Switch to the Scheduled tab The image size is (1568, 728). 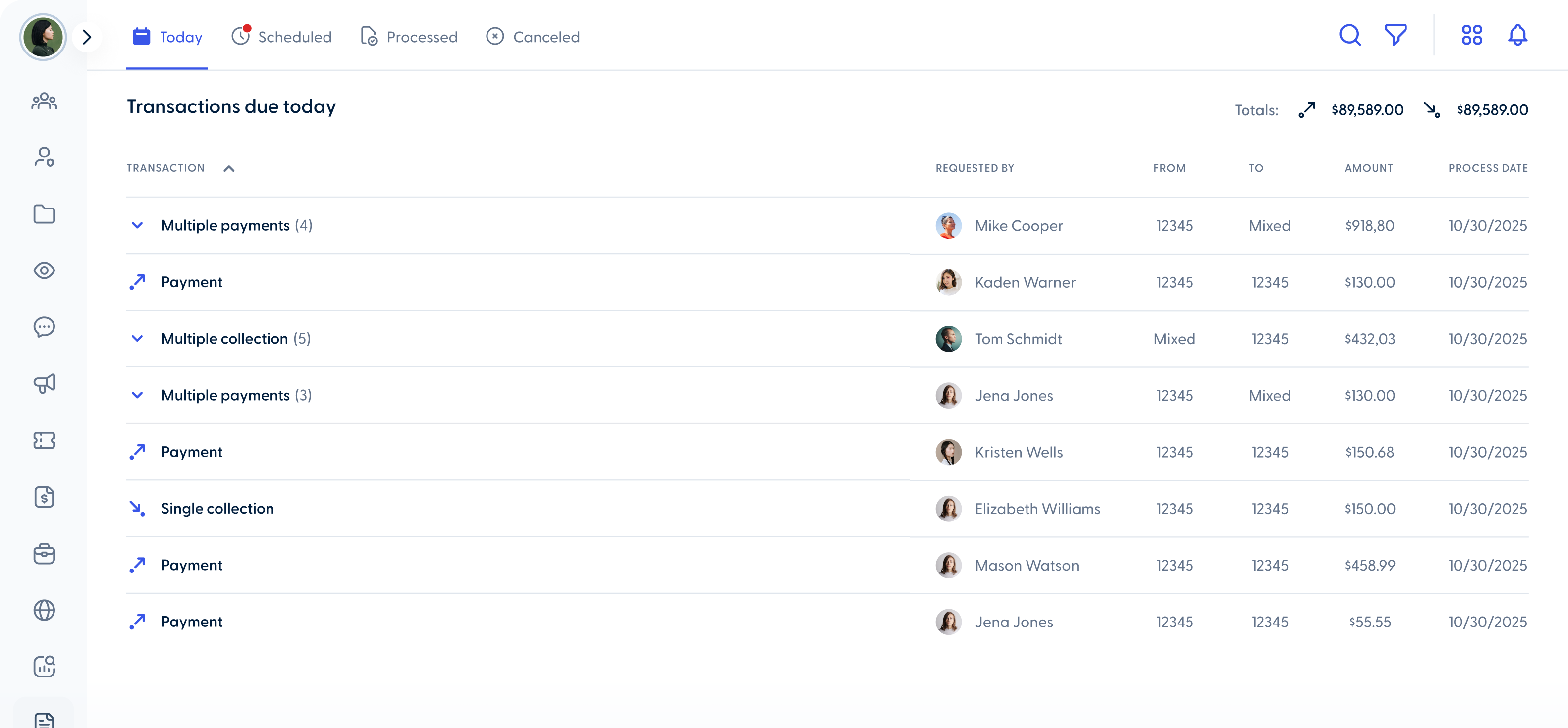pos(281,37)
